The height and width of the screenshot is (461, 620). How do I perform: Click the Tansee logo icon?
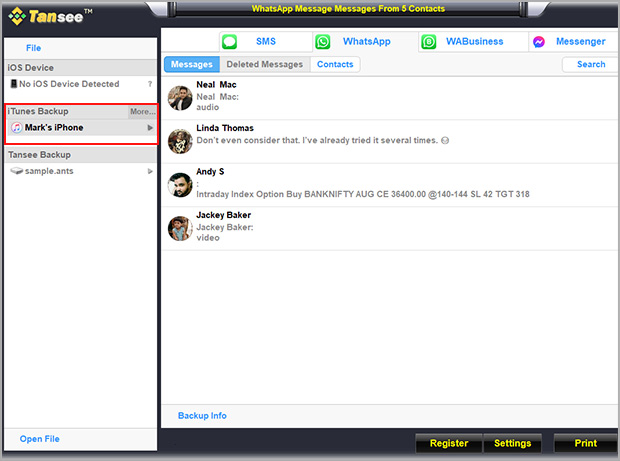tap(17, 18)
